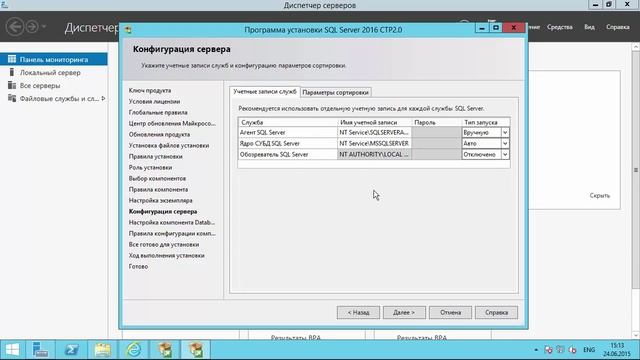Expand the Файловые службы arrow
The height and width of the screenshot is (360, 640).
(x=103, y=98)
